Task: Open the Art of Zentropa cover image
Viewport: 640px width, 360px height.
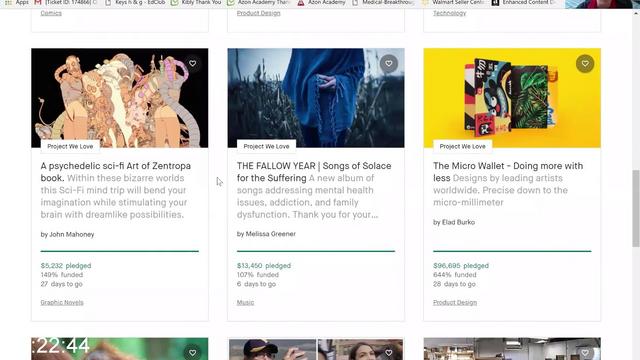Action: click(x=120, y=98)
